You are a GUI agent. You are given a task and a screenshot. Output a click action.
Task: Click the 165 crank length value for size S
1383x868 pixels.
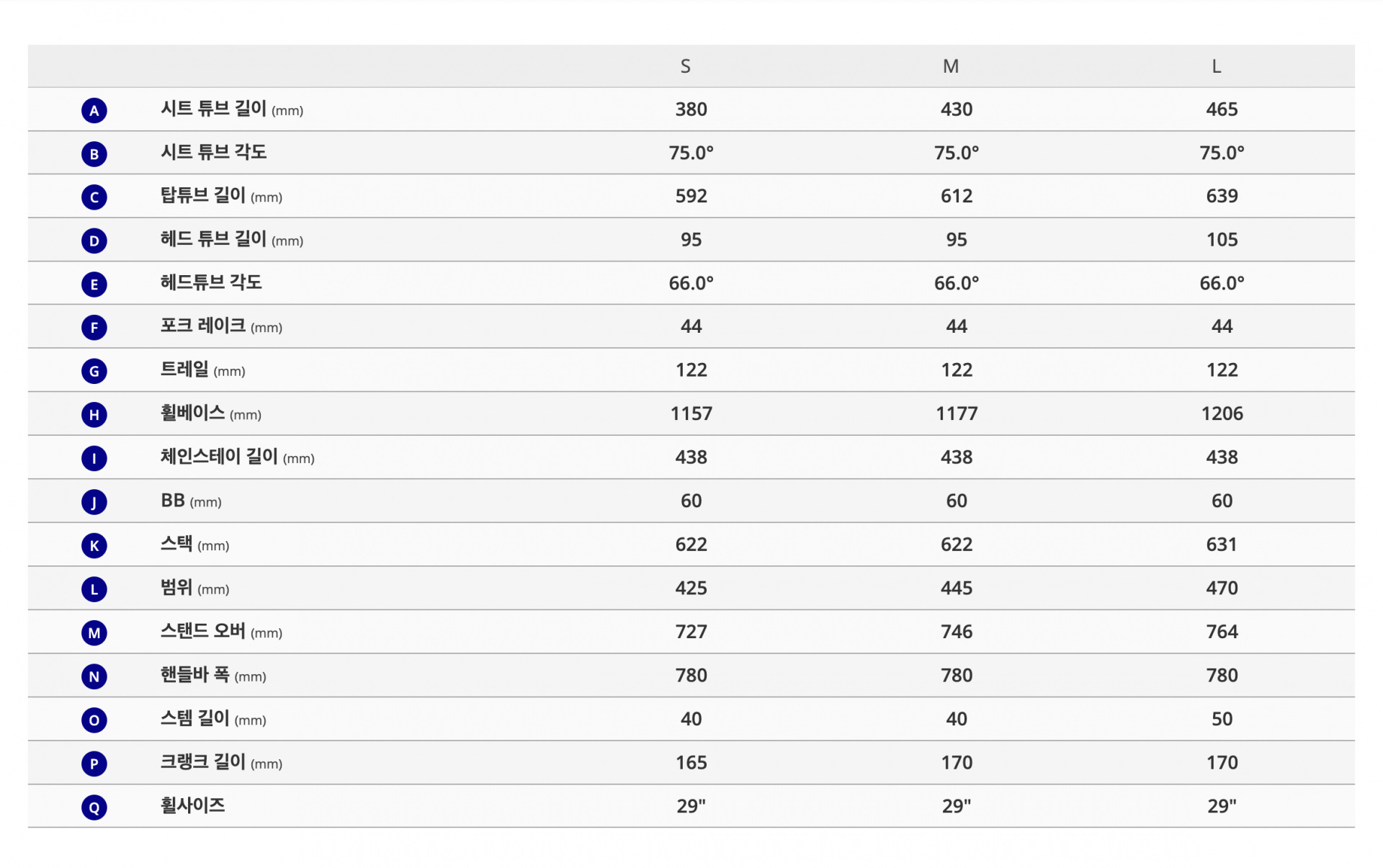[691, 762]
